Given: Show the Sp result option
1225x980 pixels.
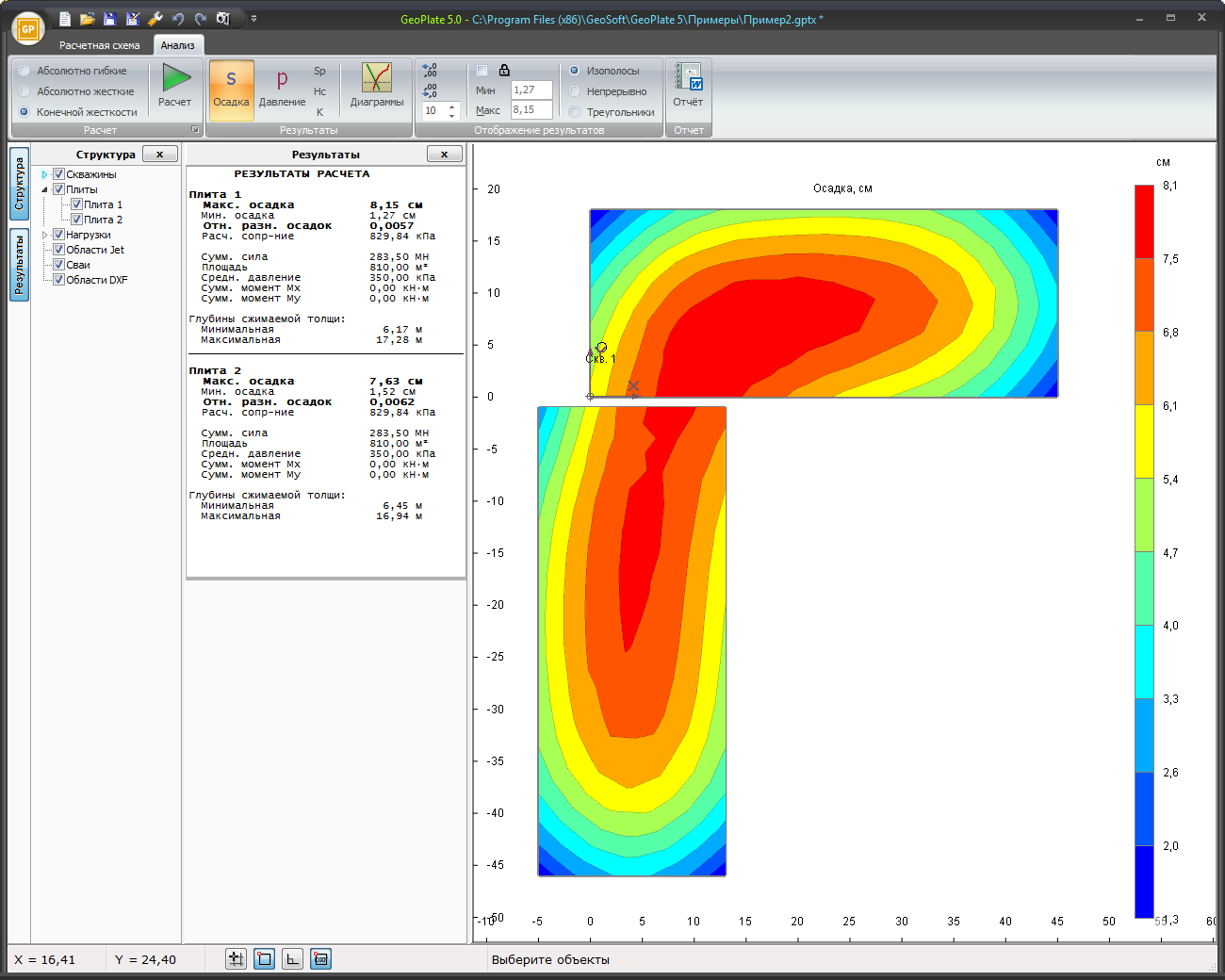Looking at the screenshot, I should coord(319,71).
